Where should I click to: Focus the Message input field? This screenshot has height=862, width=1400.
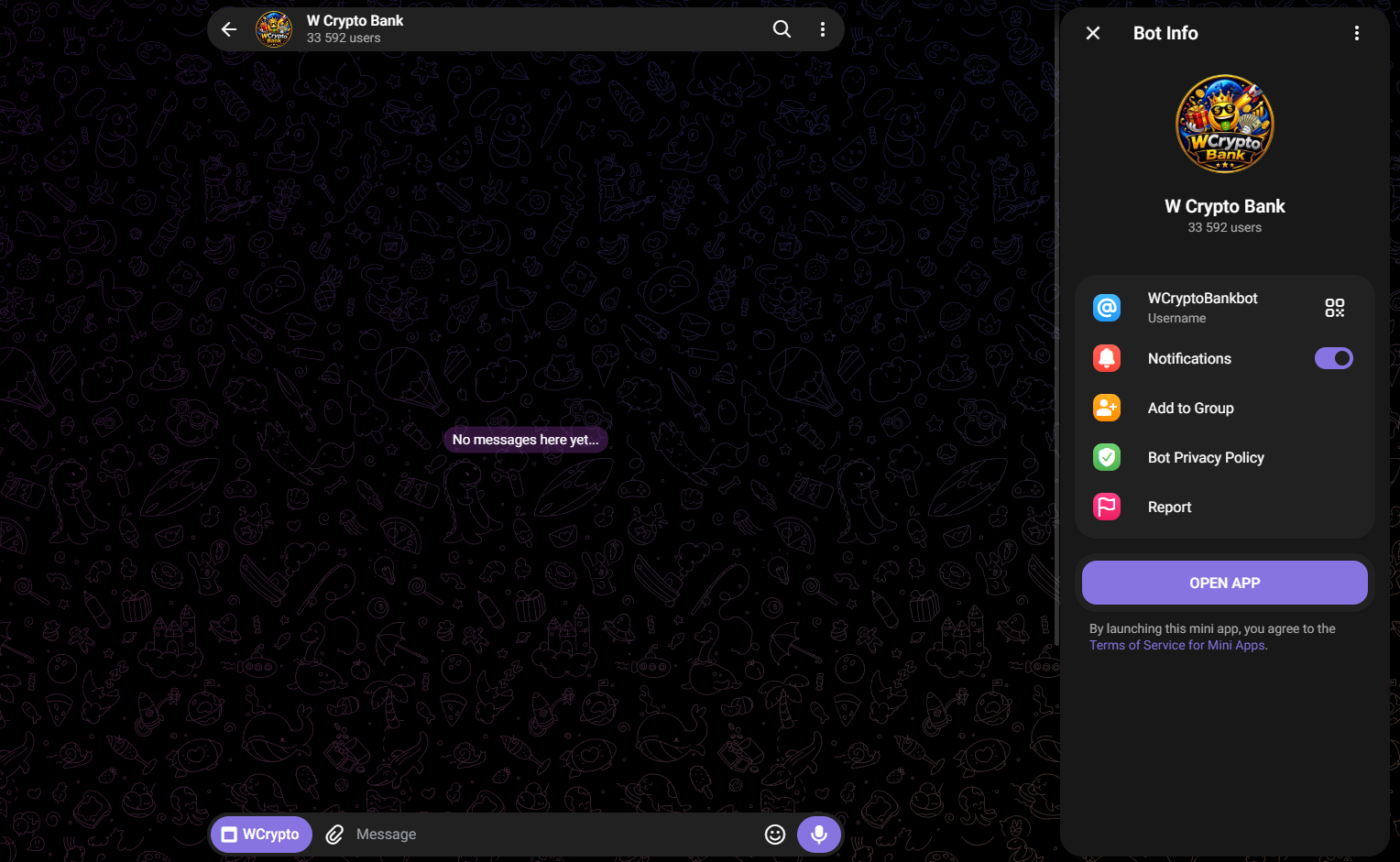[x=550, y=835]
